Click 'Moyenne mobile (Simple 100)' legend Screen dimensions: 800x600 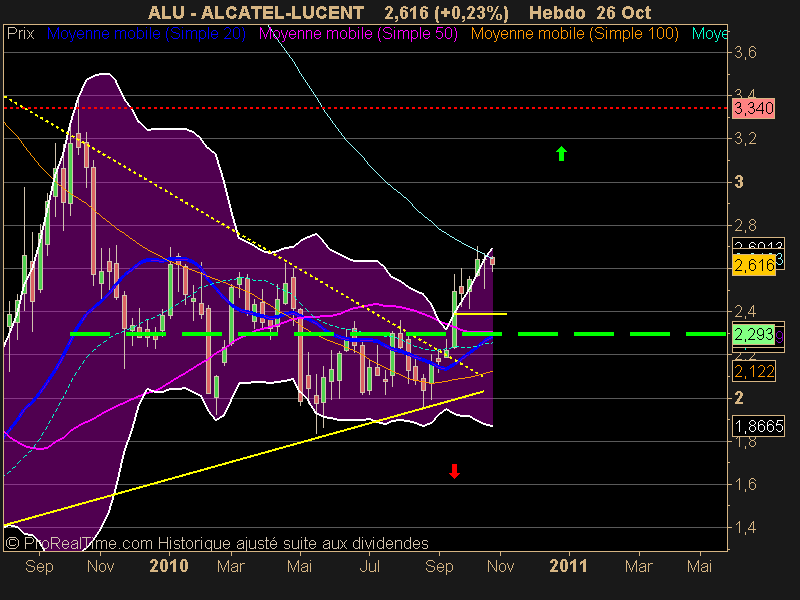[574, 34]
